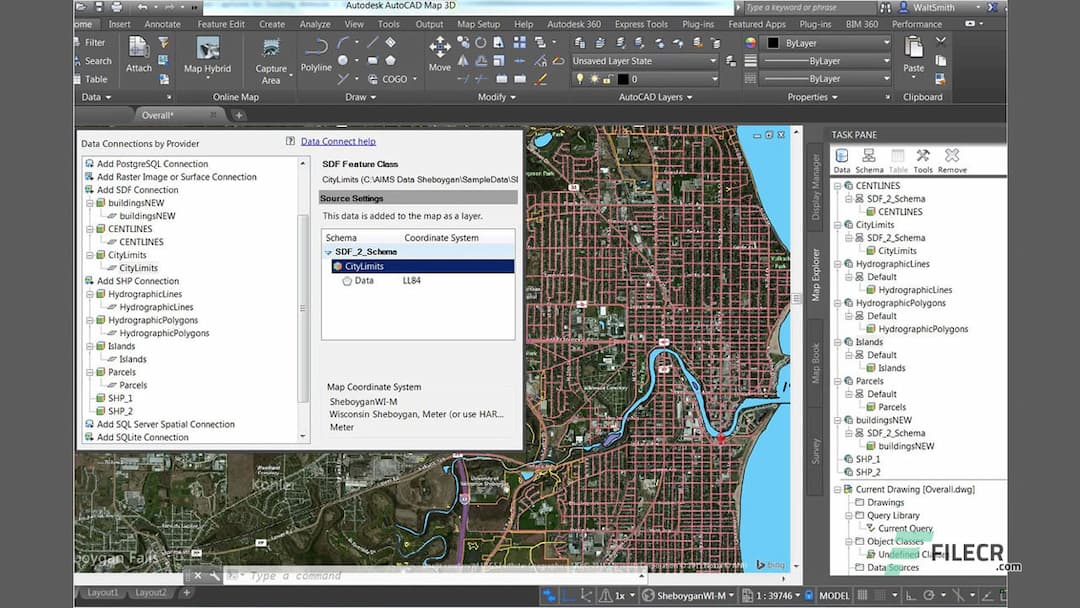Collapse the CityLimits node in Task Pane
This screenshot has height=608, width=1080.
836,225
